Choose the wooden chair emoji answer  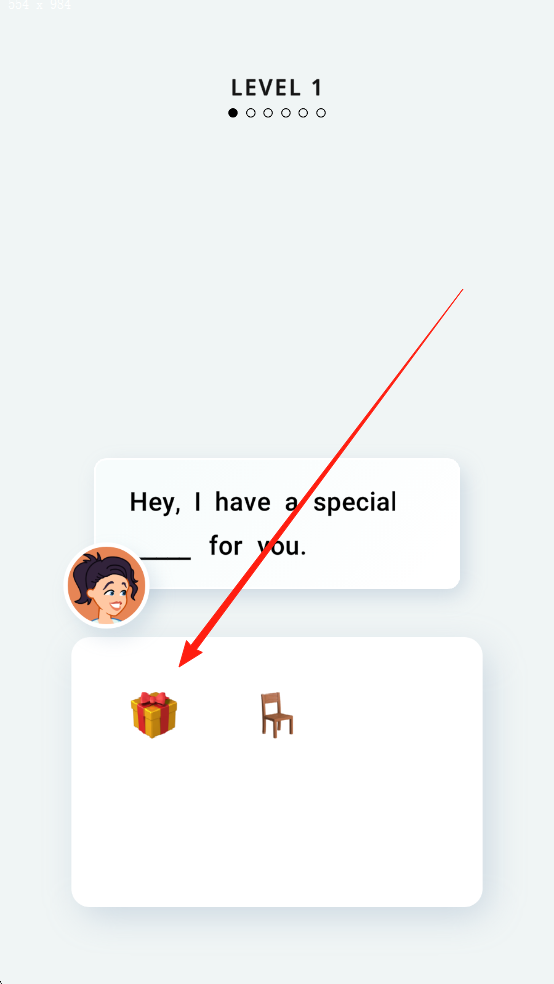277,714
